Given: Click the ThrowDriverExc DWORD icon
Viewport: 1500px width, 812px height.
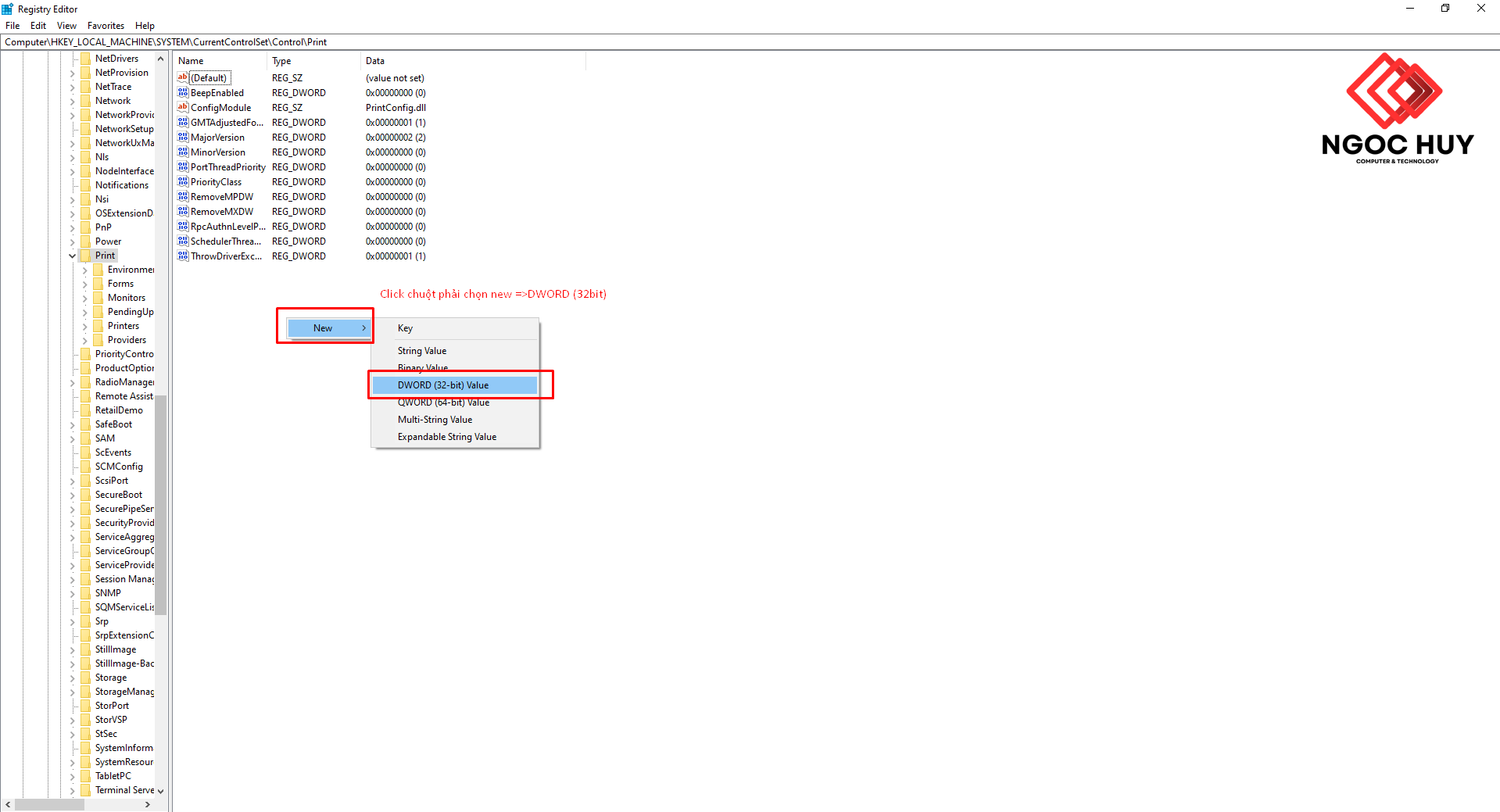Looking at the screenshot, I should (183, 256).
